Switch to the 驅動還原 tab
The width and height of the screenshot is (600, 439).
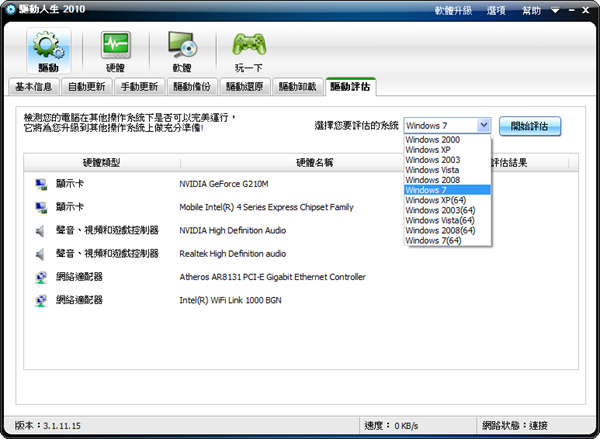click(245, 87)
